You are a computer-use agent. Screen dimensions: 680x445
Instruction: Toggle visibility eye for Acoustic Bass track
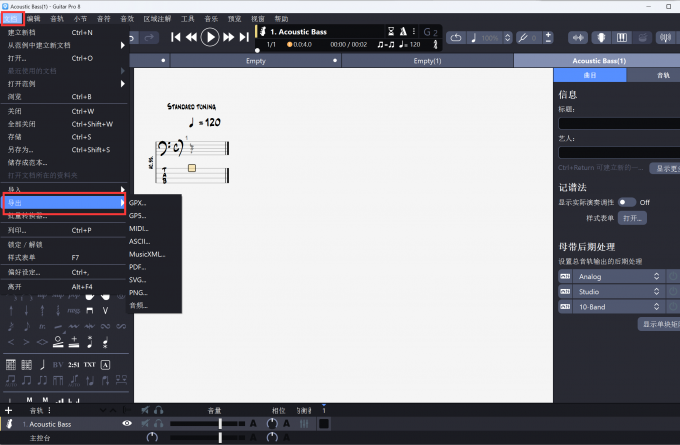point(127,424)
